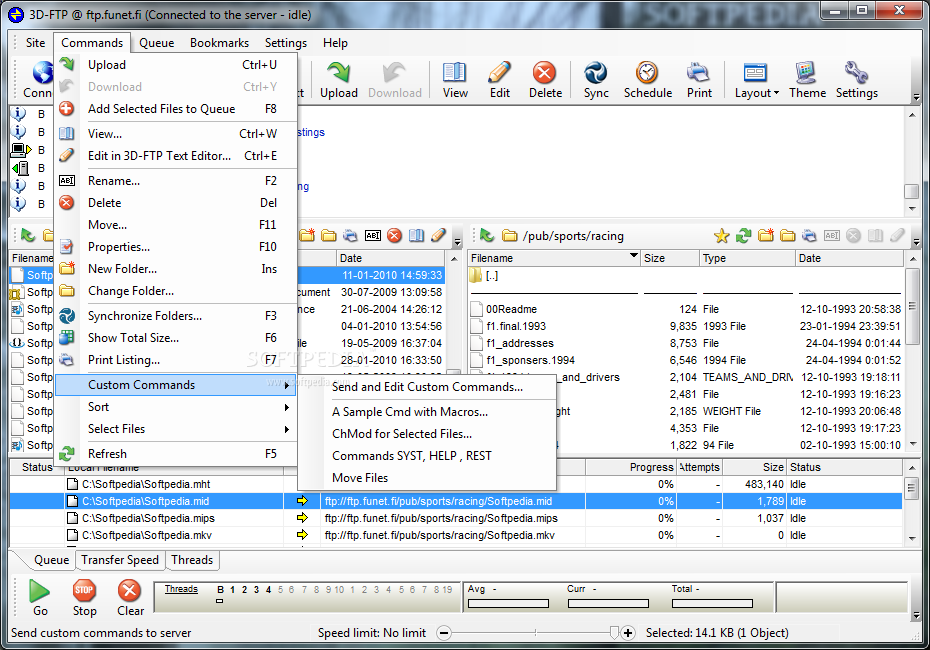930x650 pixels.
Task: Click the Upload toolbar button
Action: [339, 80]
